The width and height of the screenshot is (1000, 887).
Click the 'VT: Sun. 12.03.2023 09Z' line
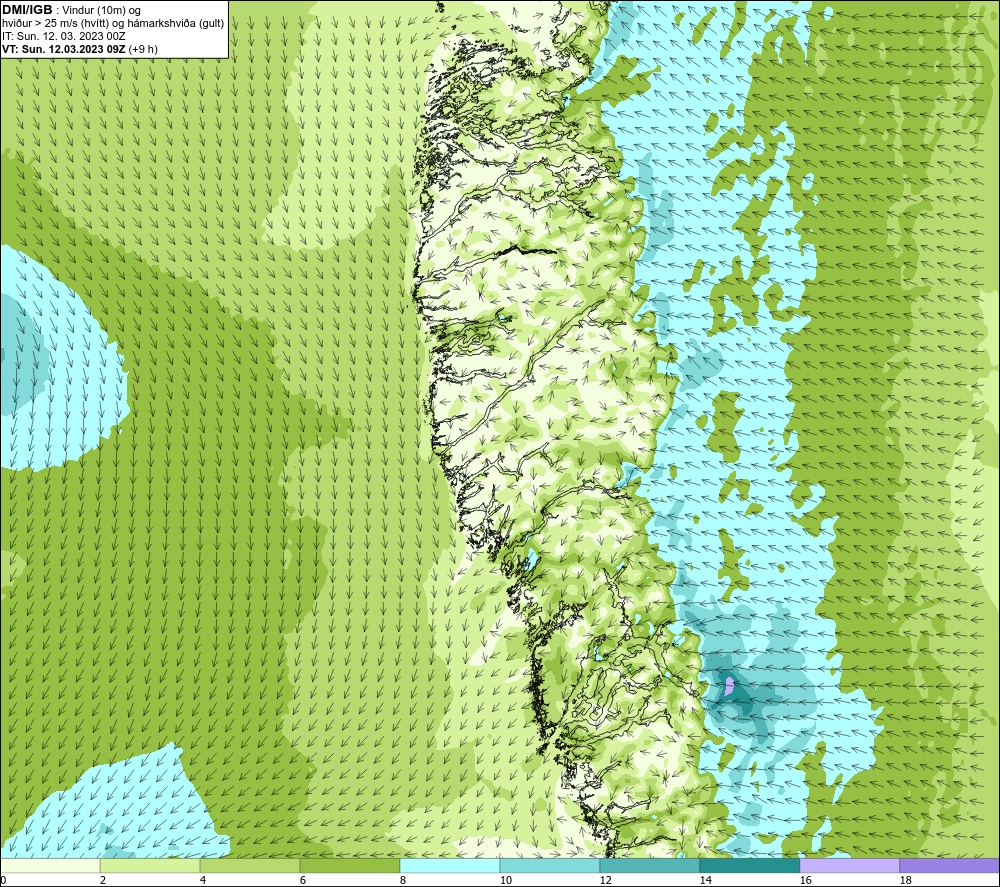(x=64, y=49)
